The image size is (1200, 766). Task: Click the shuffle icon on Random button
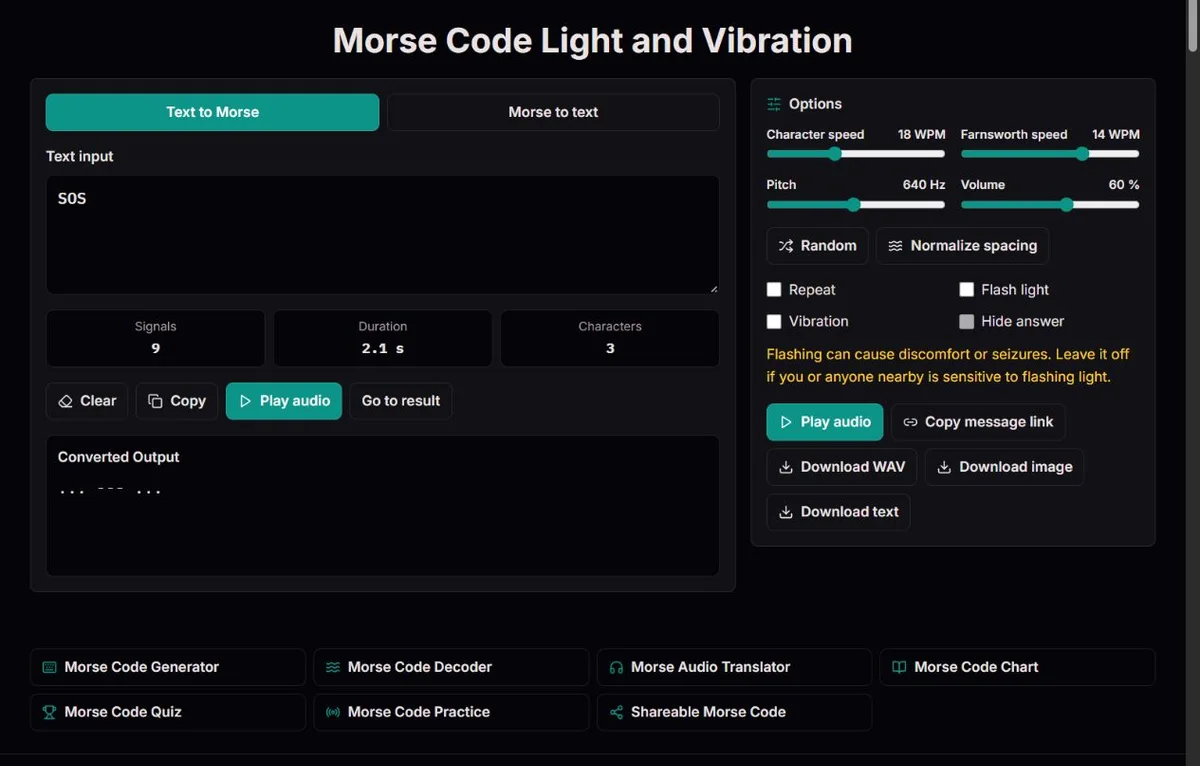click(x=786, y=246)
